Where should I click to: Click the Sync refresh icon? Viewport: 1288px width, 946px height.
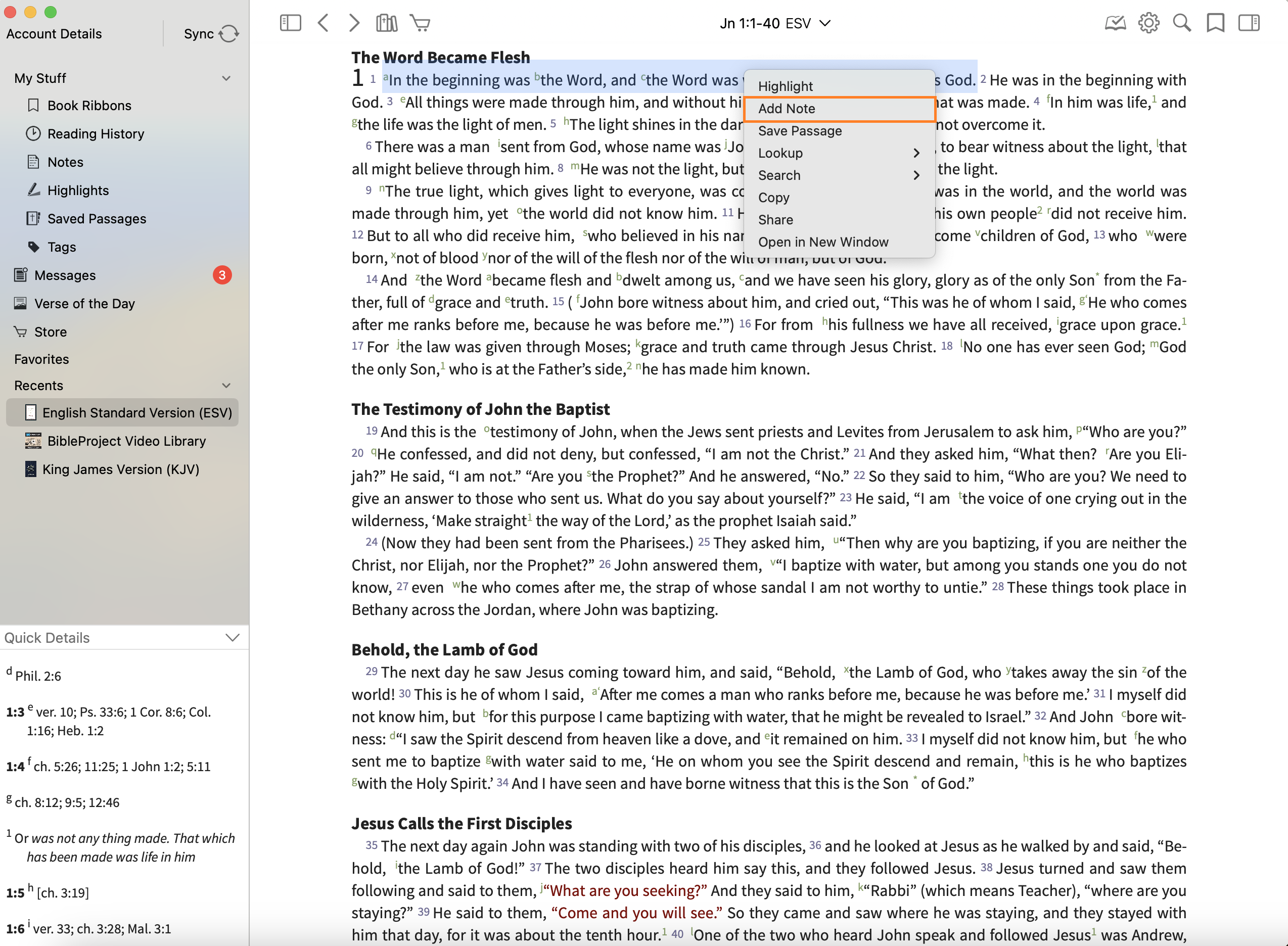[x=228, y=34]
